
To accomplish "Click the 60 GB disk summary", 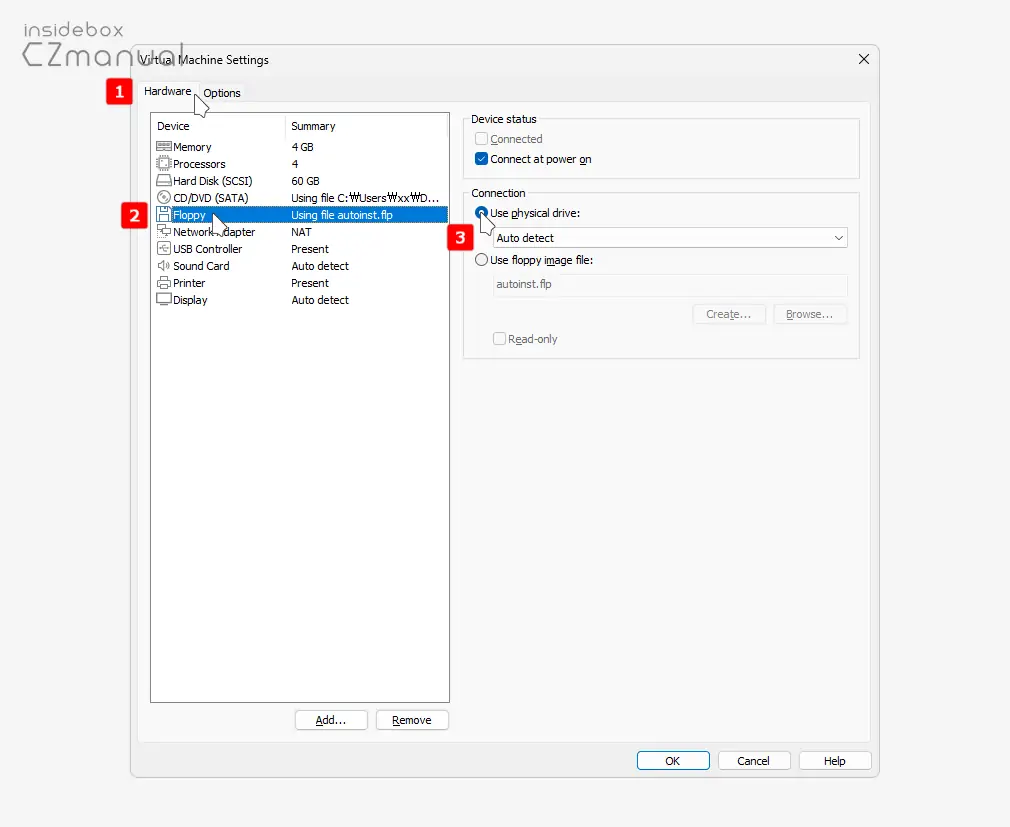I will click(x=305, y=181).
